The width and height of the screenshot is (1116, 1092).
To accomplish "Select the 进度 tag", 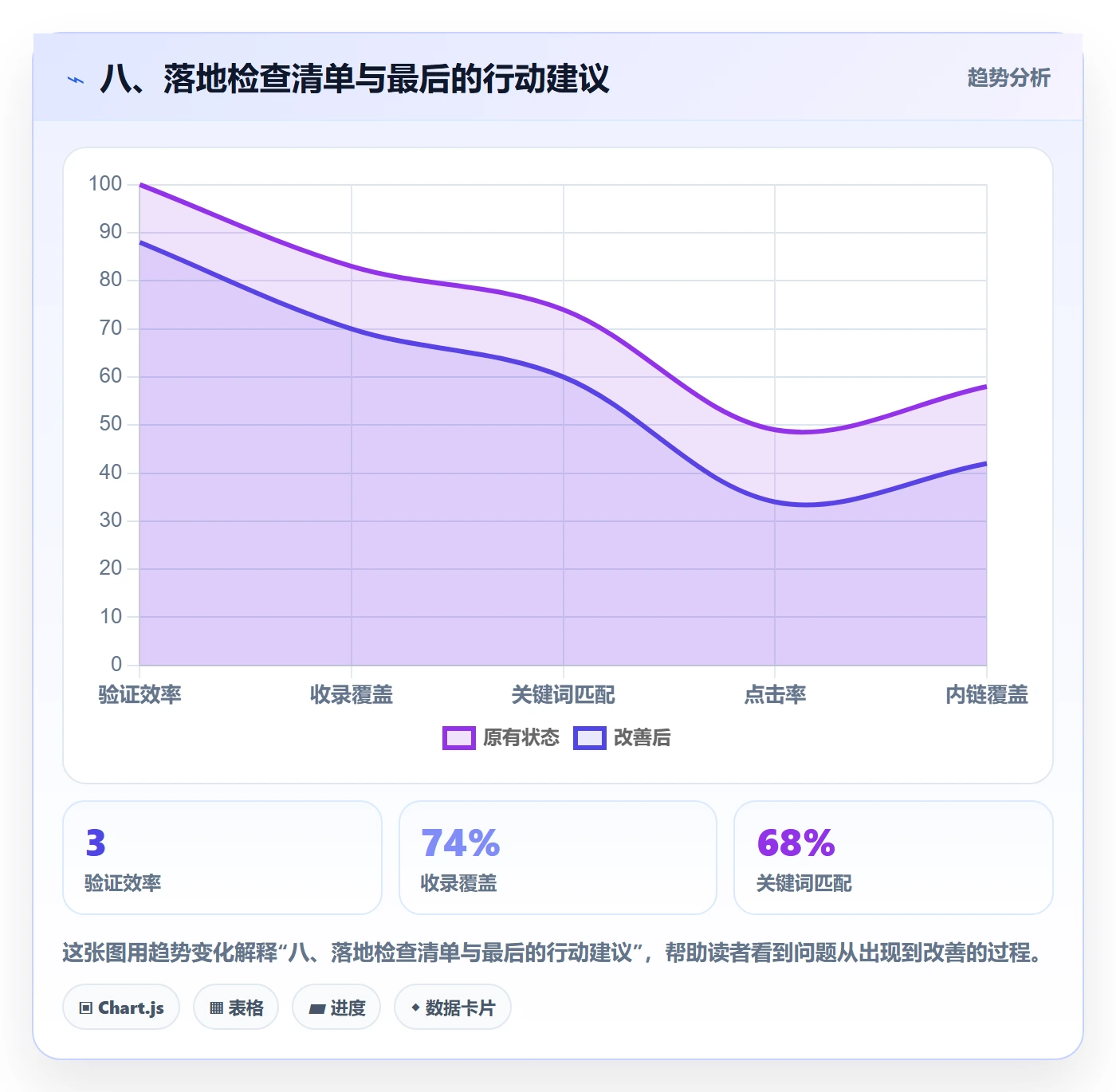I will (x=336, y=1008).
